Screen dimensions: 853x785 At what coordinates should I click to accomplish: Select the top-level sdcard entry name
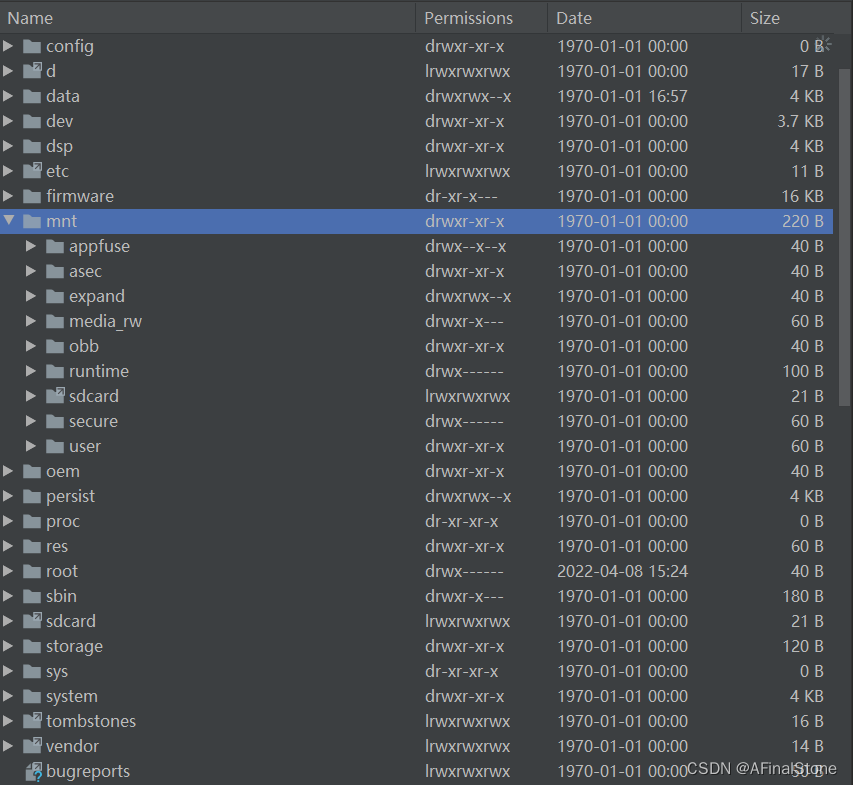click(x=71, y=621)
